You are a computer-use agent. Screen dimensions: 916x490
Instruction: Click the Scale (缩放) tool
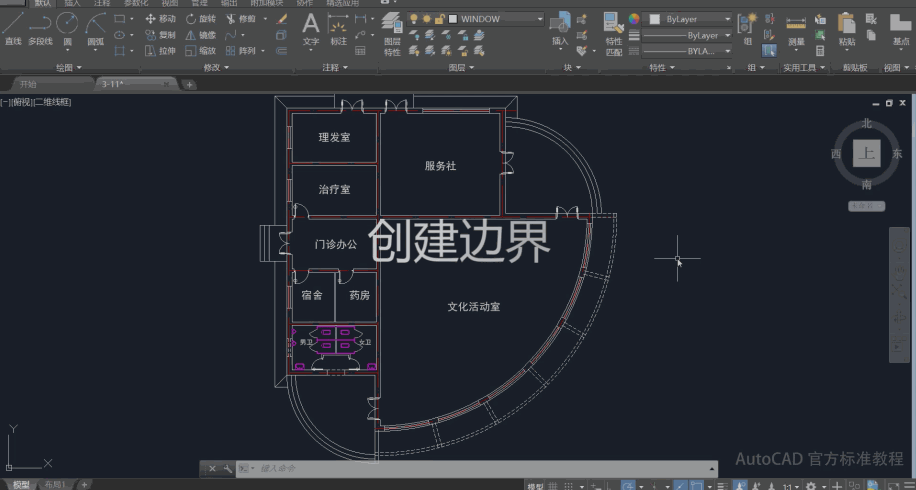(x=200, y=51)
